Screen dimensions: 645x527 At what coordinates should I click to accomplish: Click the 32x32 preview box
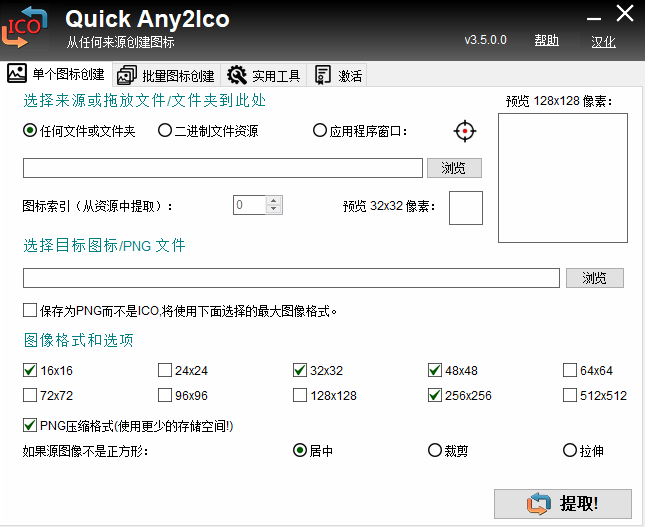click(x=466, y=208)
